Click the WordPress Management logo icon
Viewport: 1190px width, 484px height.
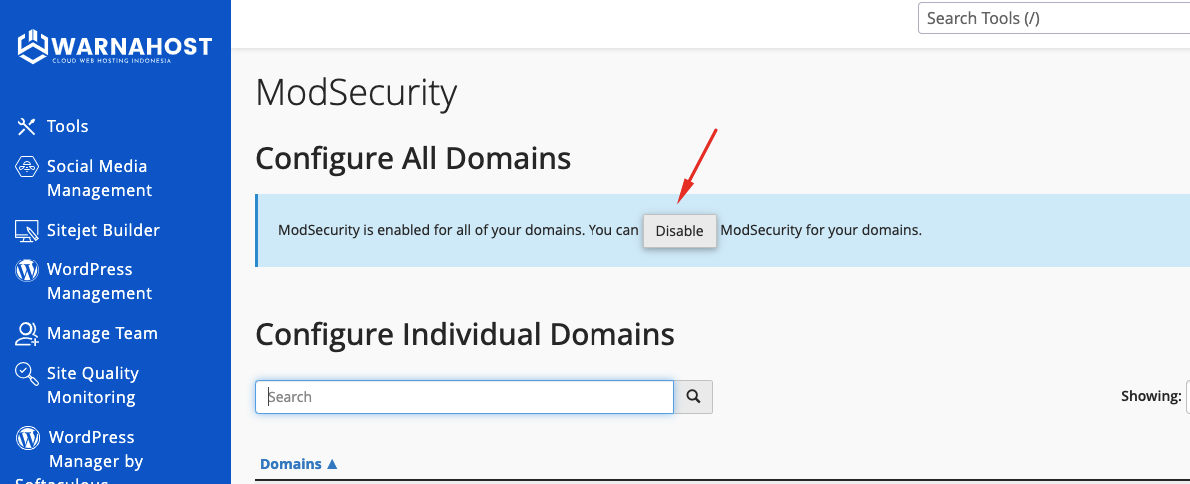pyautogui.click(x=27, y=270)
